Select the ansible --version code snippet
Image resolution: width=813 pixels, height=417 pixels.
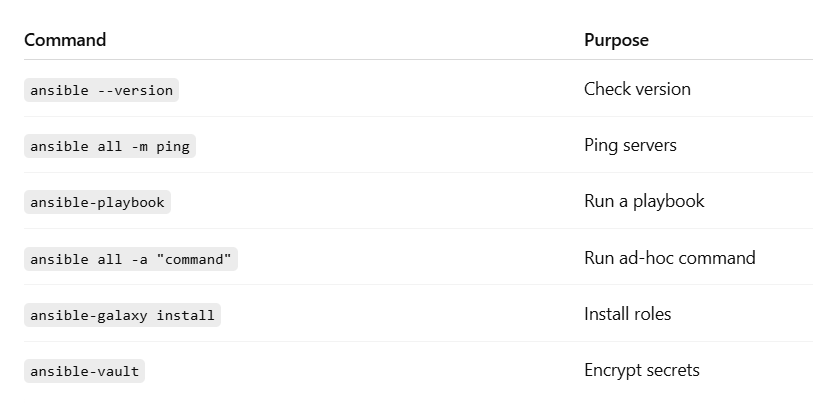pos(101,90)
